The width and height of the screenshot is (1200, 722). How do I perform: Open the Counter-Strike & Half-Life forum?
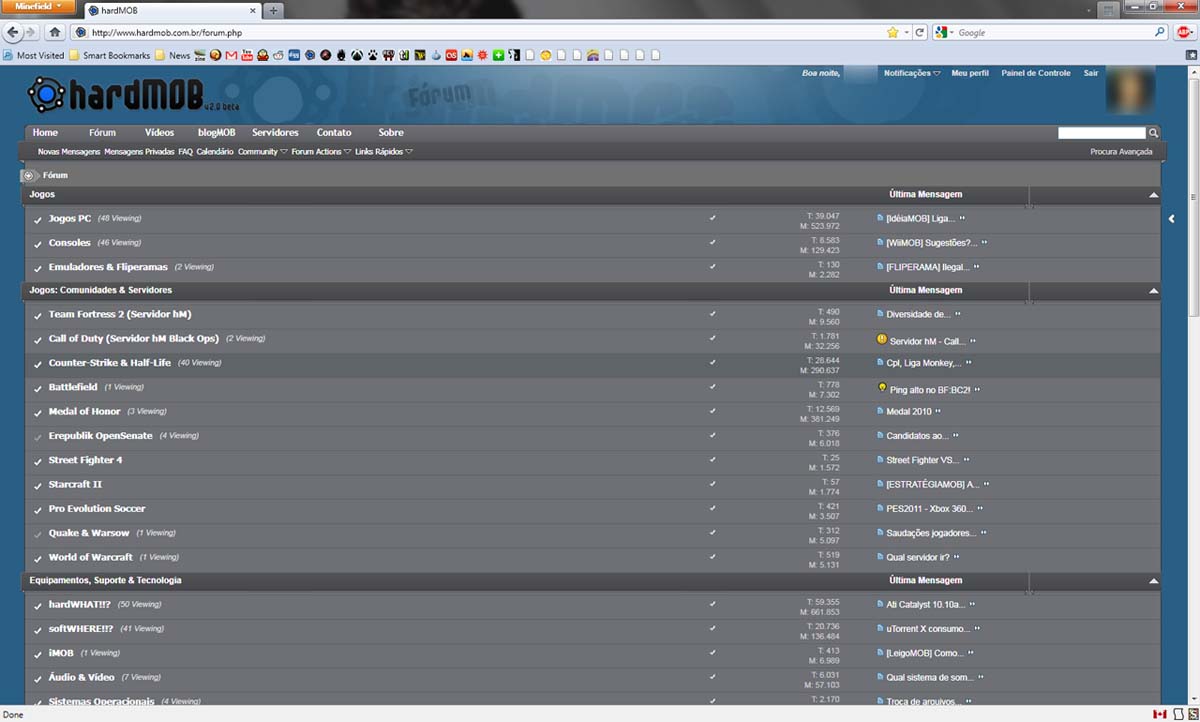point(110,363)
